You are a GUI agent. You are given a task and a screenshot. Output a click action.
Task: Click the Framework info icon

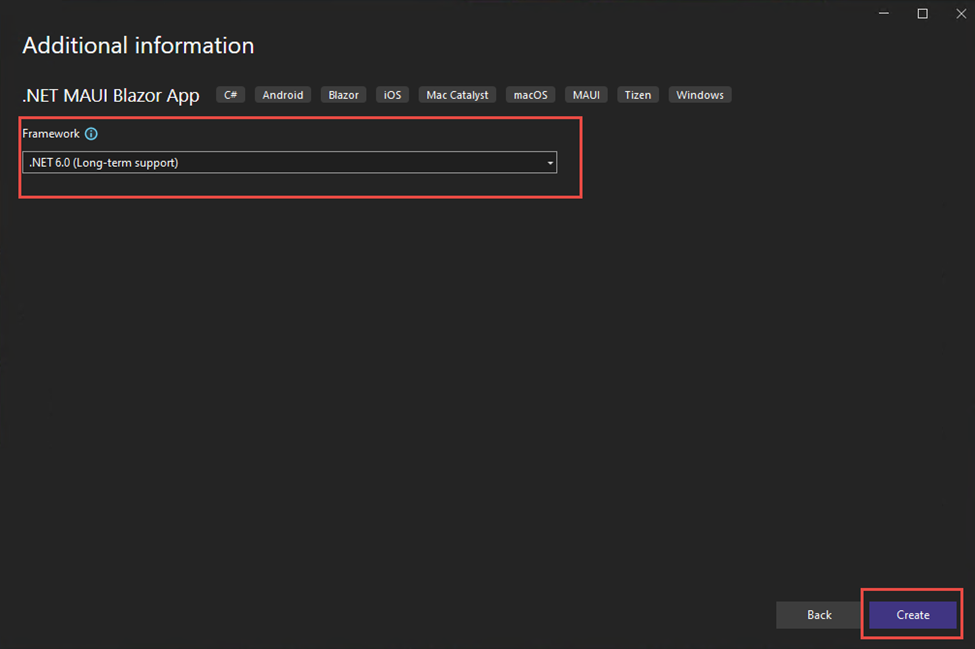[91, 134]
